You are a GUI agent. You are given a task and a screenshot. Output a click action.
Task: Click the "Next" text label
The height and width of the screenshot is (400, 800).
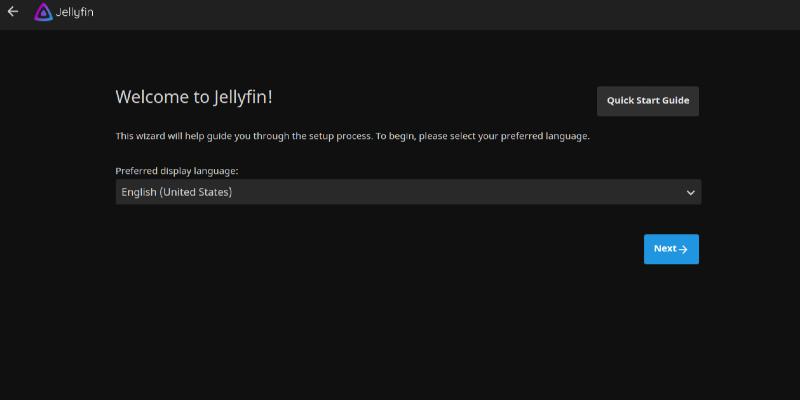pyautogui.click(x=665, y=249)
